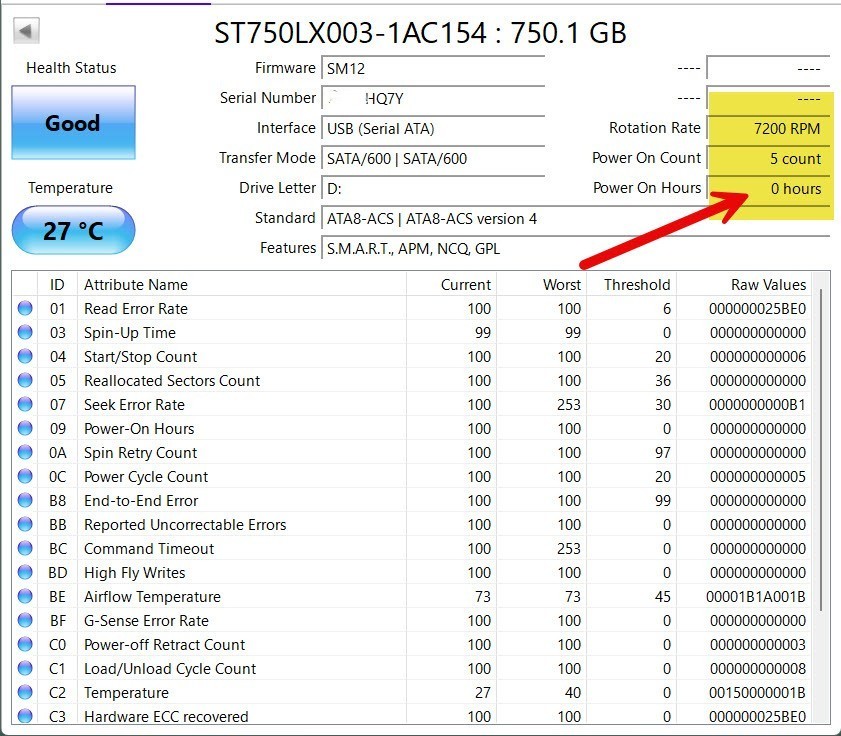Click the Raw Values column header
The width and height of the screenshot is (841, 736).
point(744,284)
